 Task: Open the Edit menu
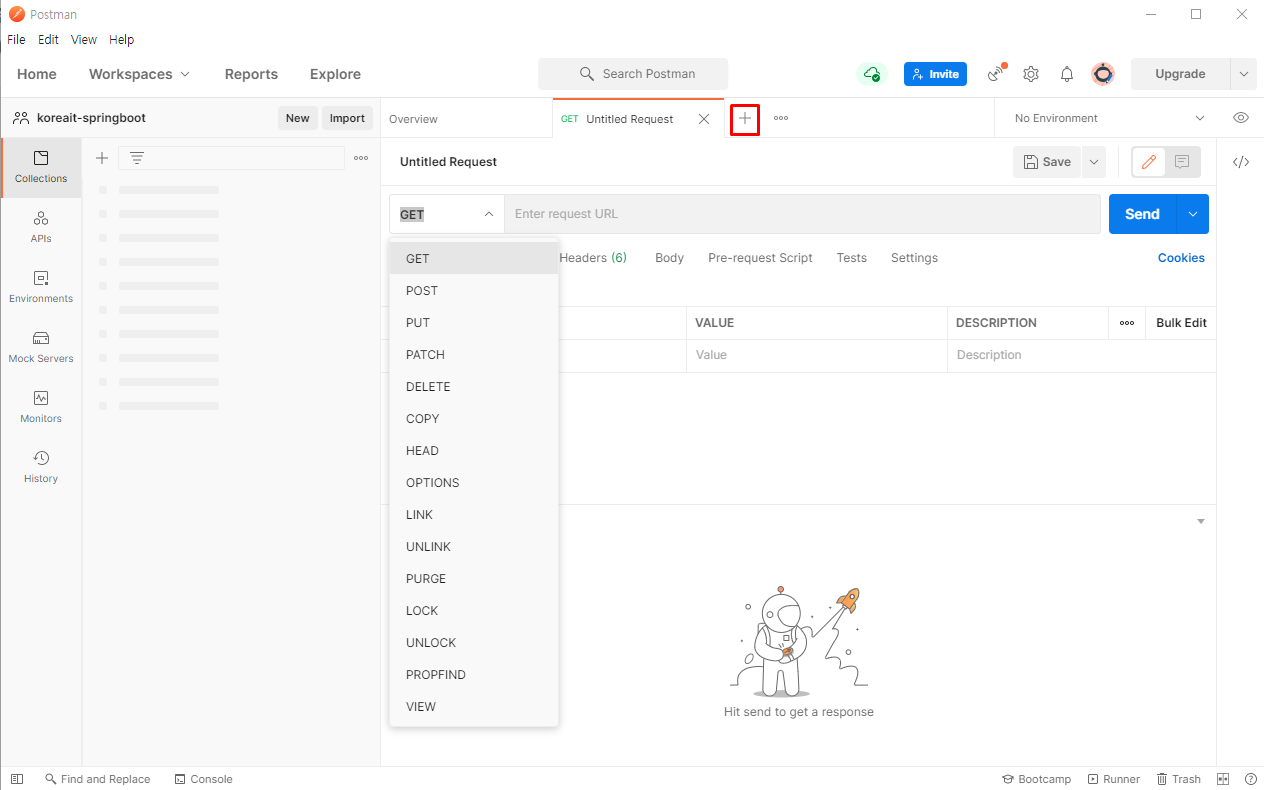click(48, 40)
